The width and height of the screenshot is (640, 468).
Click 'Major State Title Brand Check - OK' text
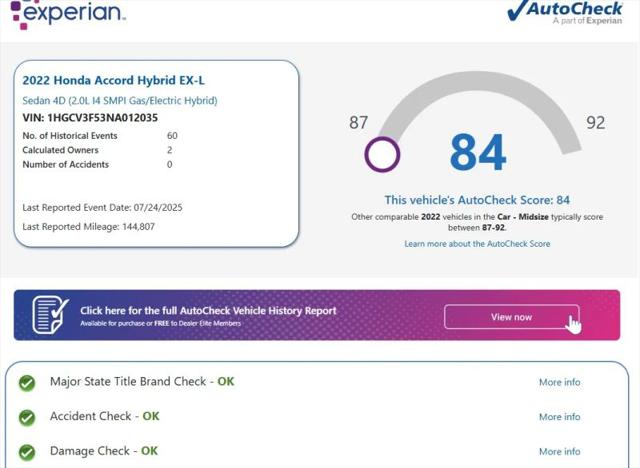pos(142,381)
